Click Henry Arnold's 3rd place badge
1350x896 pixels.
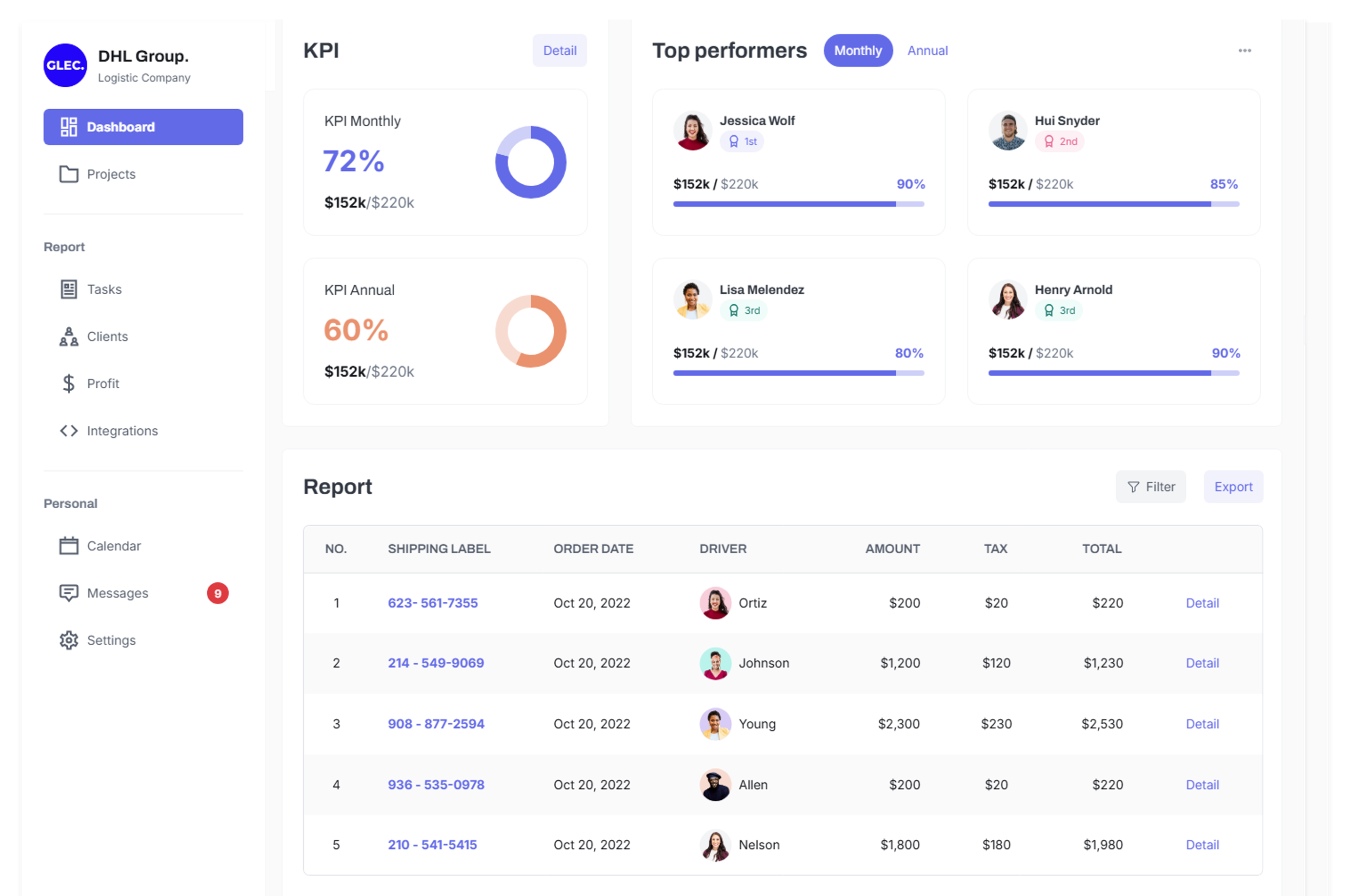point(1059,310)
